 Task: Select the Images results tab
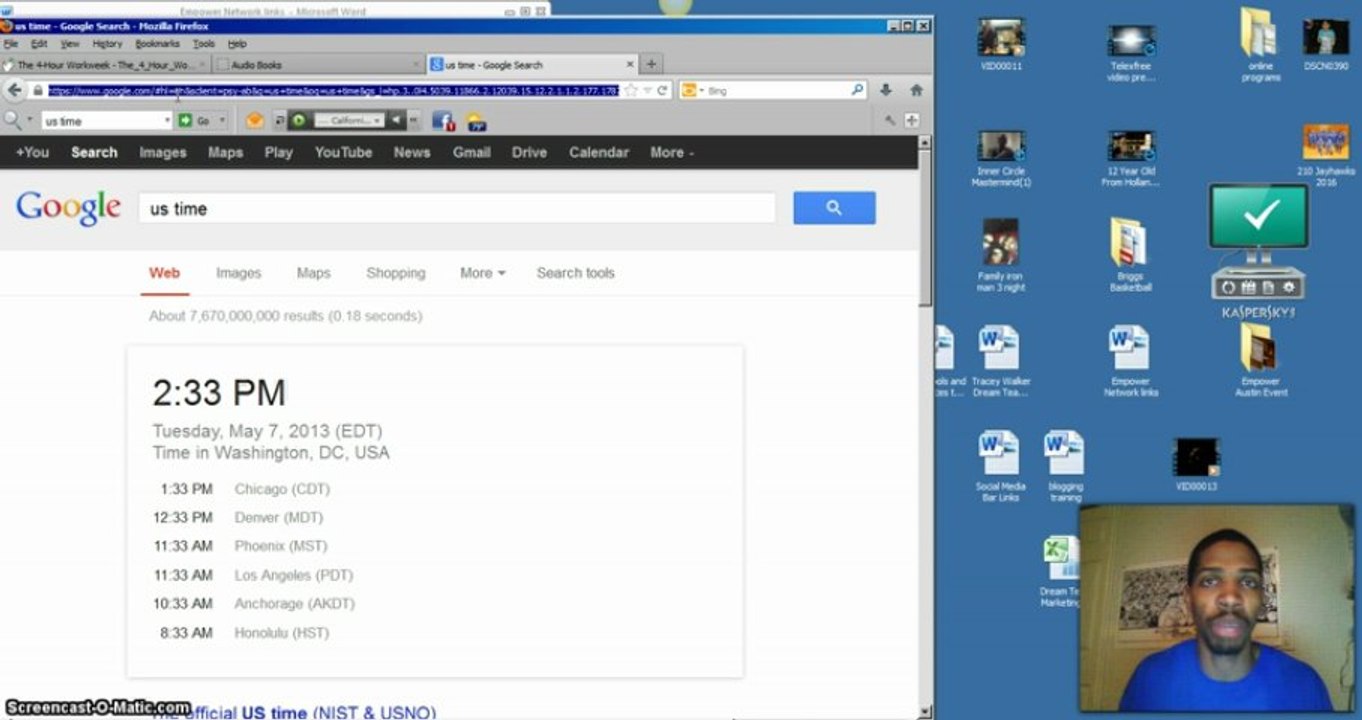click(x=238, y=273)
